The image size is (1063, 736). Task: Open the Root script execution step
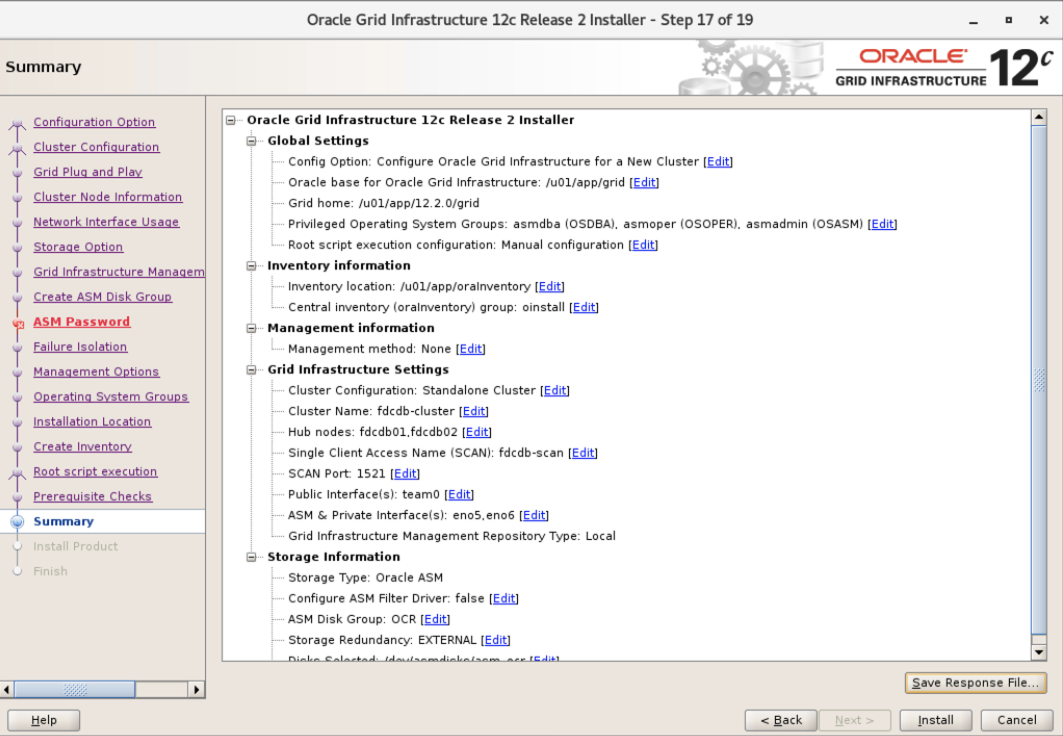click(96, 472)
